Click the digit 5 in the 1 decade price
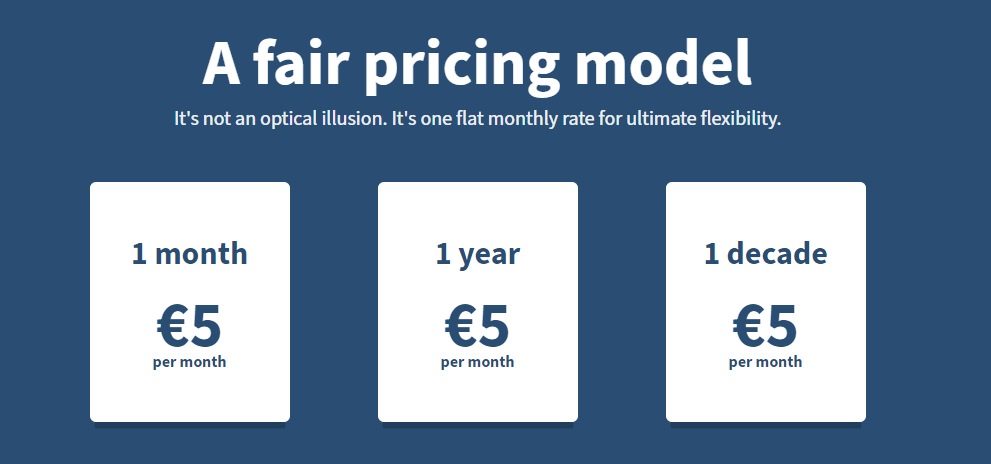This screenshot has height=464, width=991. (782, 324)
